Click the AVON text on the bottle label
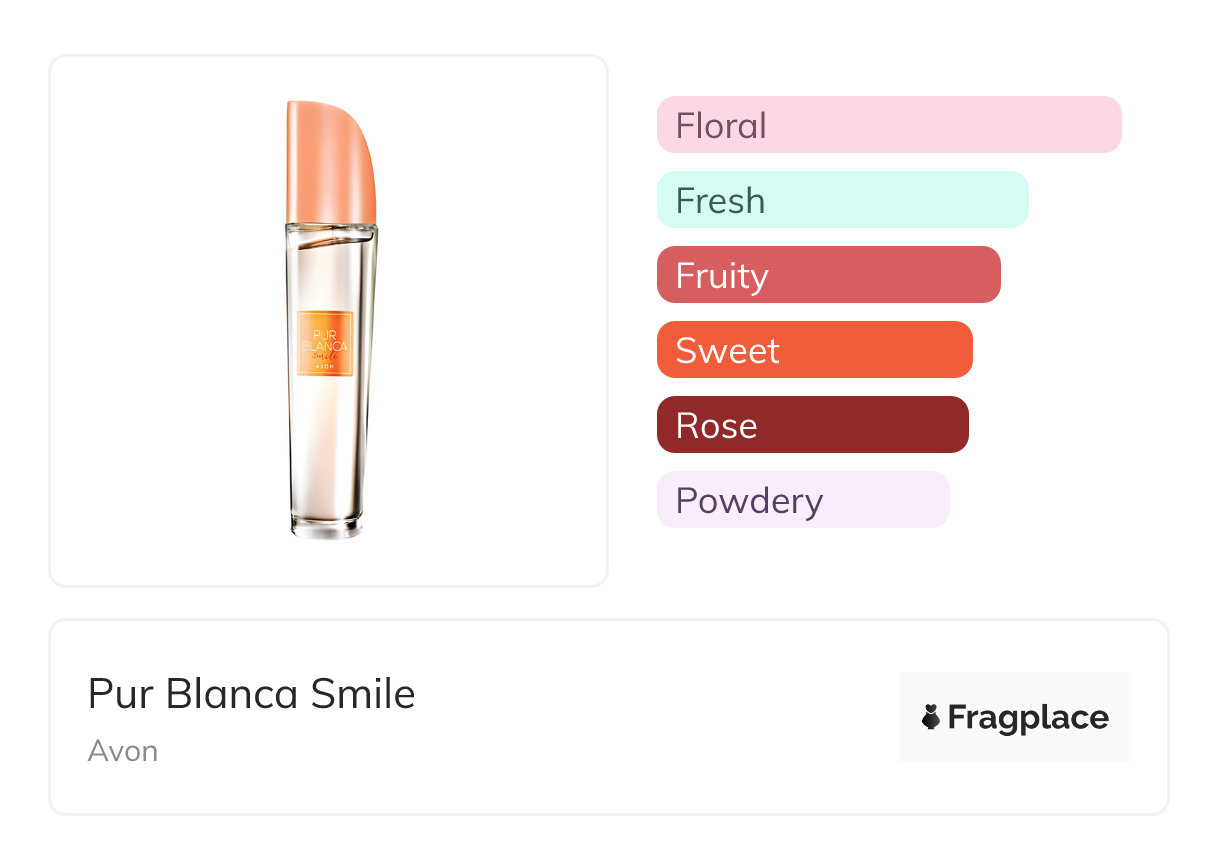Image resolution: width=1218 pixels, height=864 pixels. (325, 367)
